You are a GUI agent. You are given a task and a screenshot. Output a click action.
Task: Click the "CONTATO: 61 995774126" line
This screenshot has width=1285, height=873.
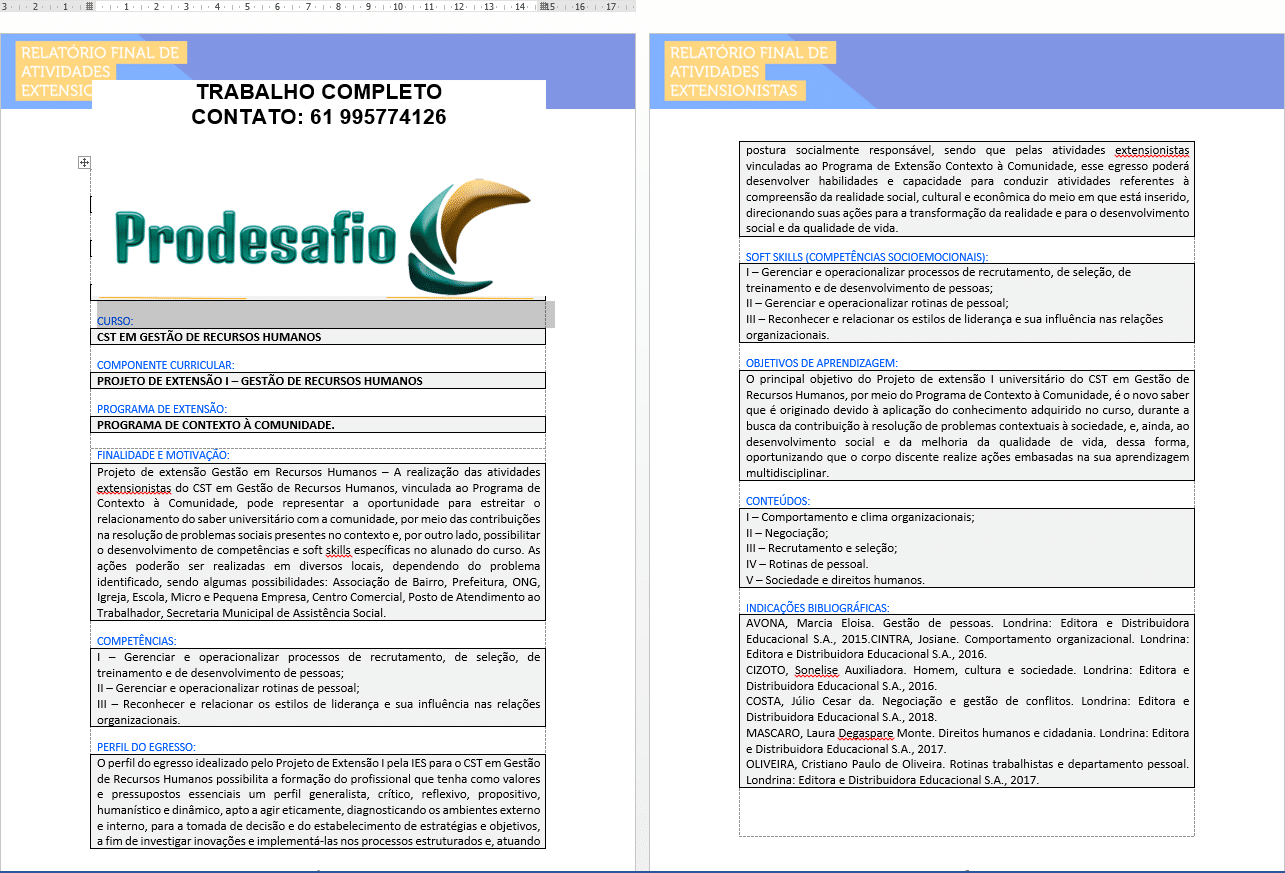[318, 117]
